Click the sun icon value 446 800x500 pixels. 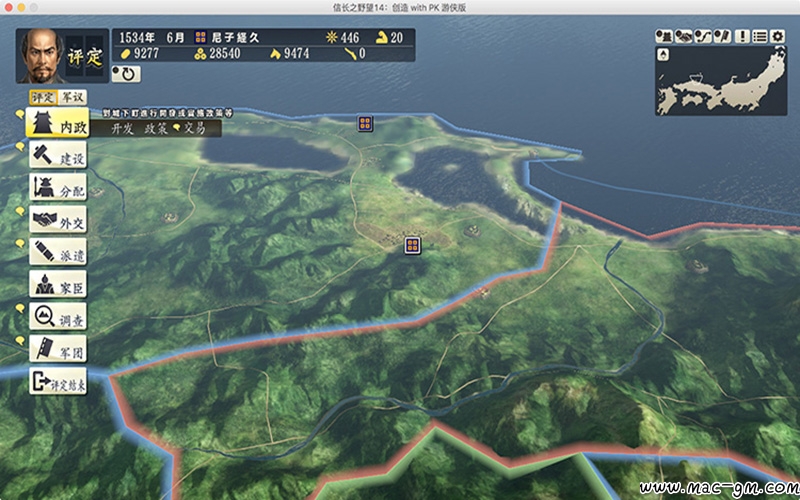click(x=349, y=37)
